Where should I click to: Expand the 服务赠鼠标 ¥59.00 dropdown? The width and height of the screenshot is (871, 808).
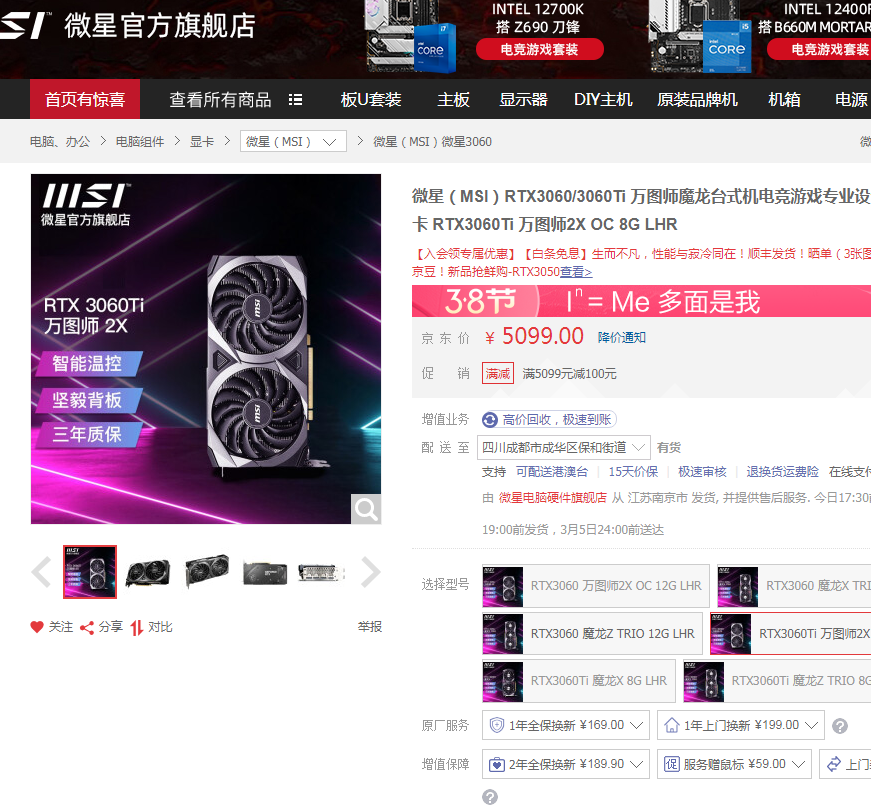click(734, 764)
